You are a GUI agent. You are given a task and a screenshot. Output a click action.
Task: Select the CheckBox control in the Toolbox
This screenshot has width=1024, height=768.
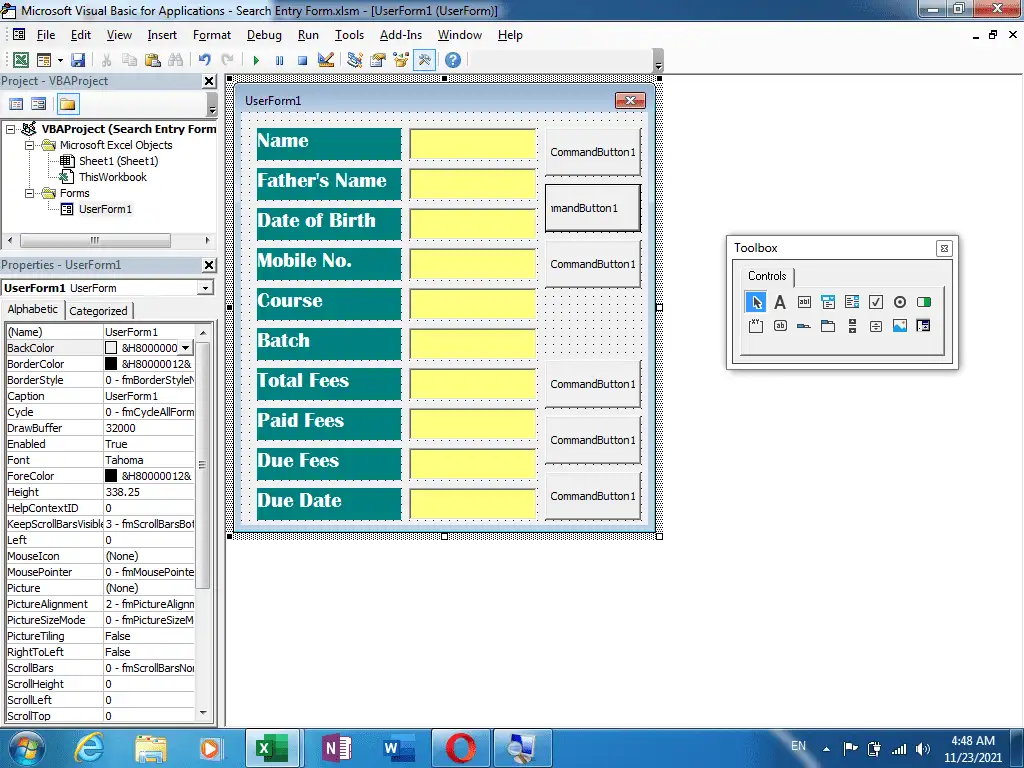click(x=876, y=302)
